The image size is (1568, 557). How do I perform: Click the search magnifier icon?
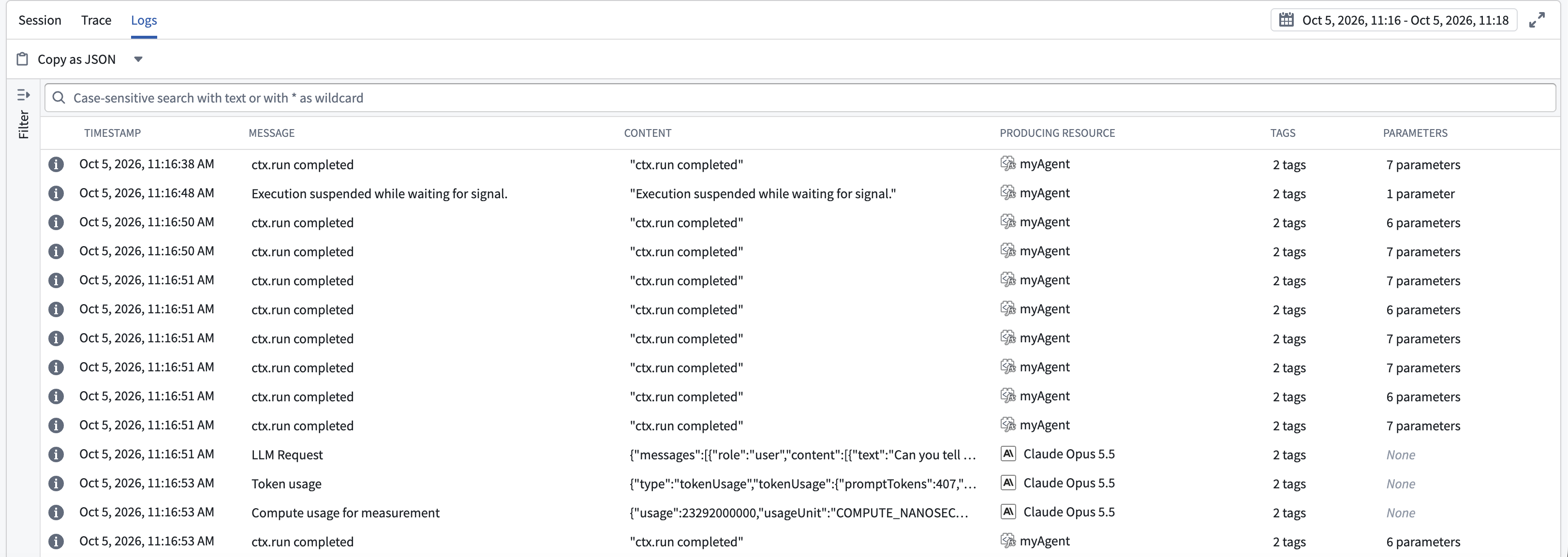click(x=59, y=97)
